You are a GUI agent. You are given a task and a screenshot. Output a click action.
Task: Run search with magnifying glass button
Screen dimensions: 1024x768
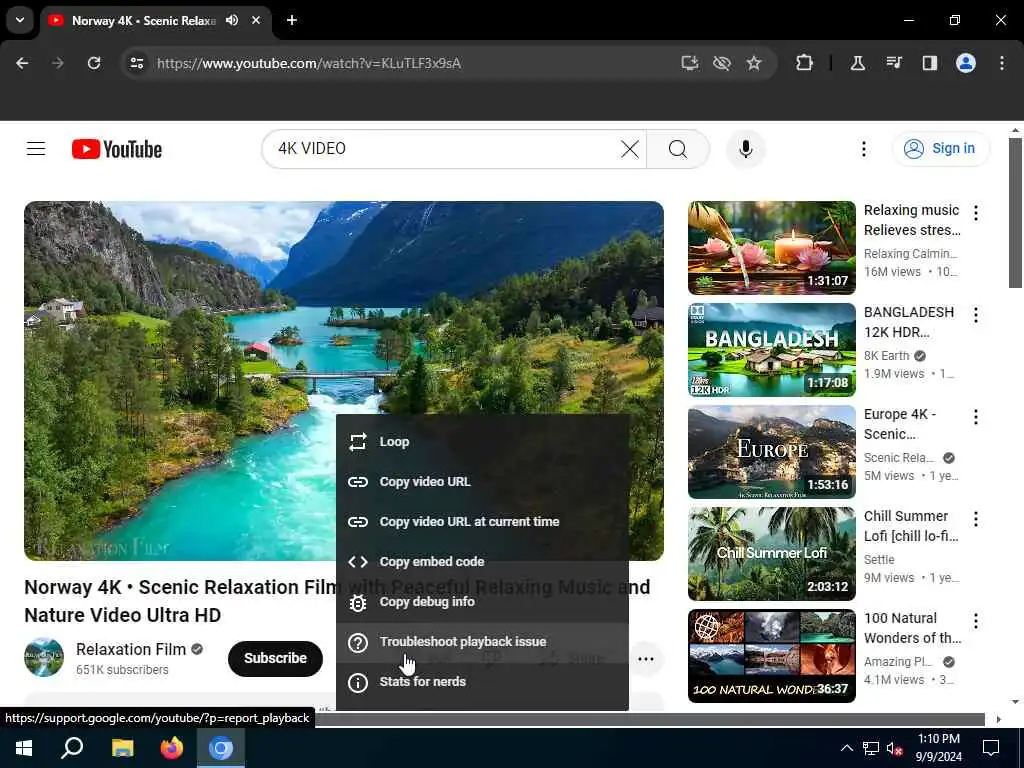pos(678,149)
